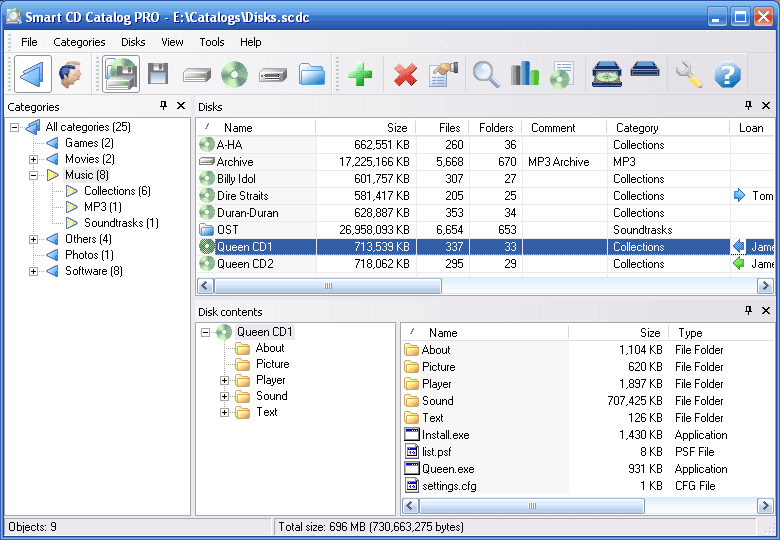Expand the Movies category node
Image resolution: width=780 pixels, height=540 pixels.
click(33, 159)
